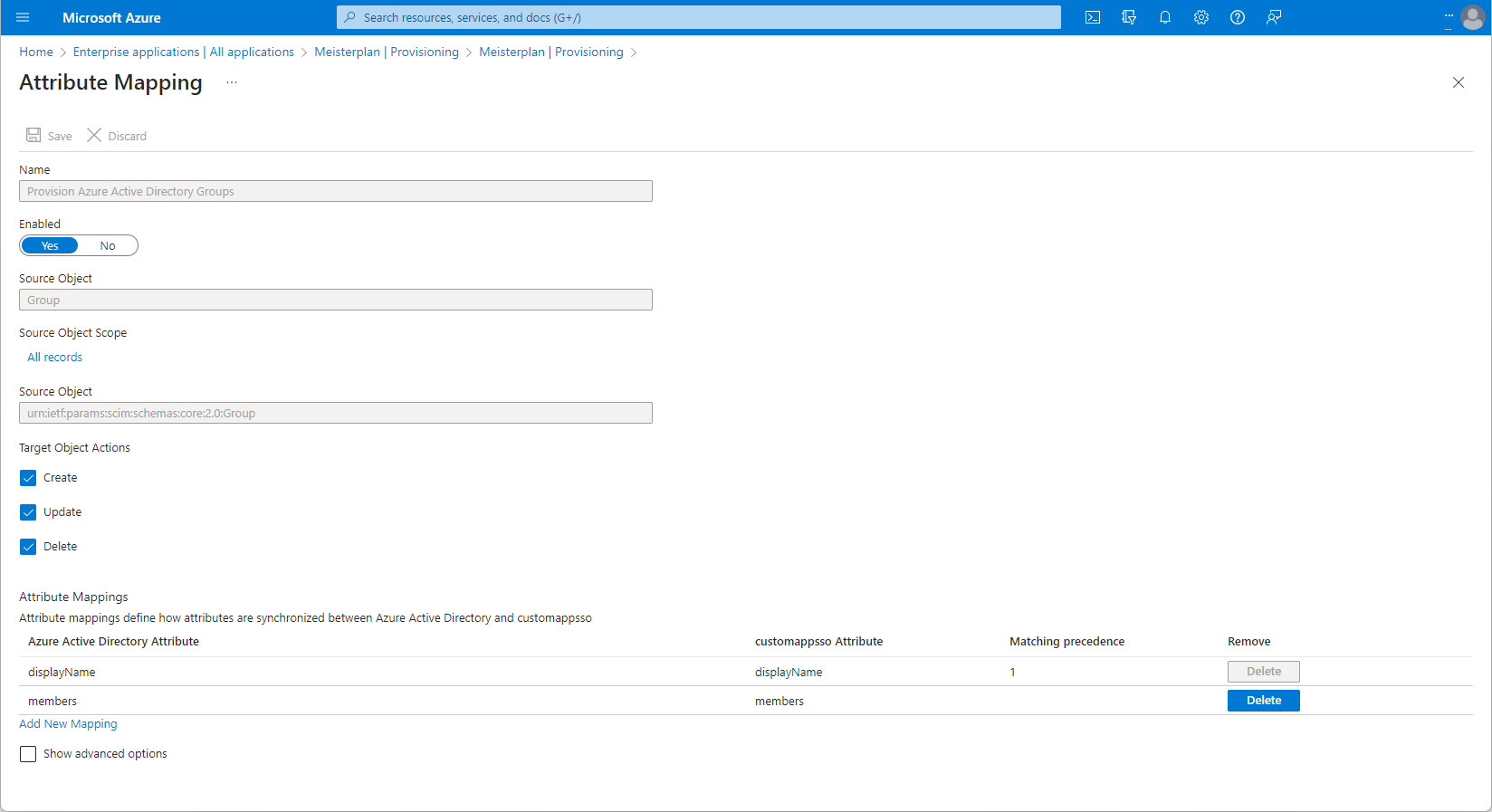
Task: Click the Help question mark icon
Action: coord(1238,17)
